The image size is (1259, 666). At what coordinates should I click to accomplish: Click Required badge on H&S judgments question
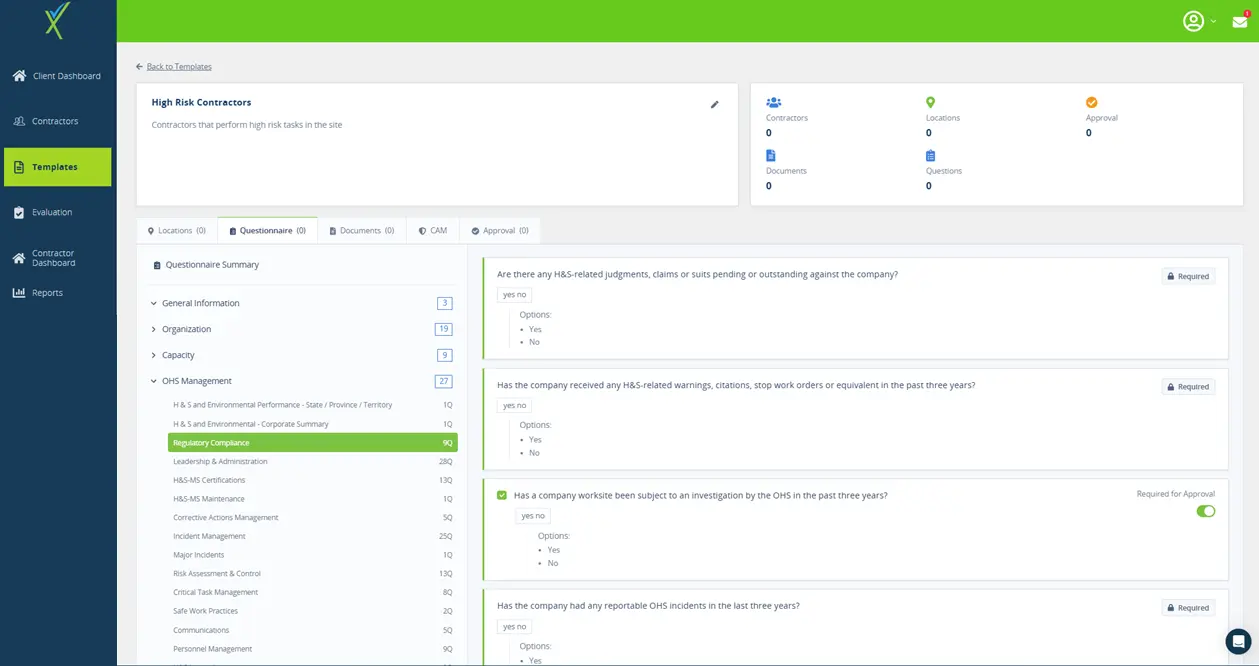click(x=1188, y=276)
